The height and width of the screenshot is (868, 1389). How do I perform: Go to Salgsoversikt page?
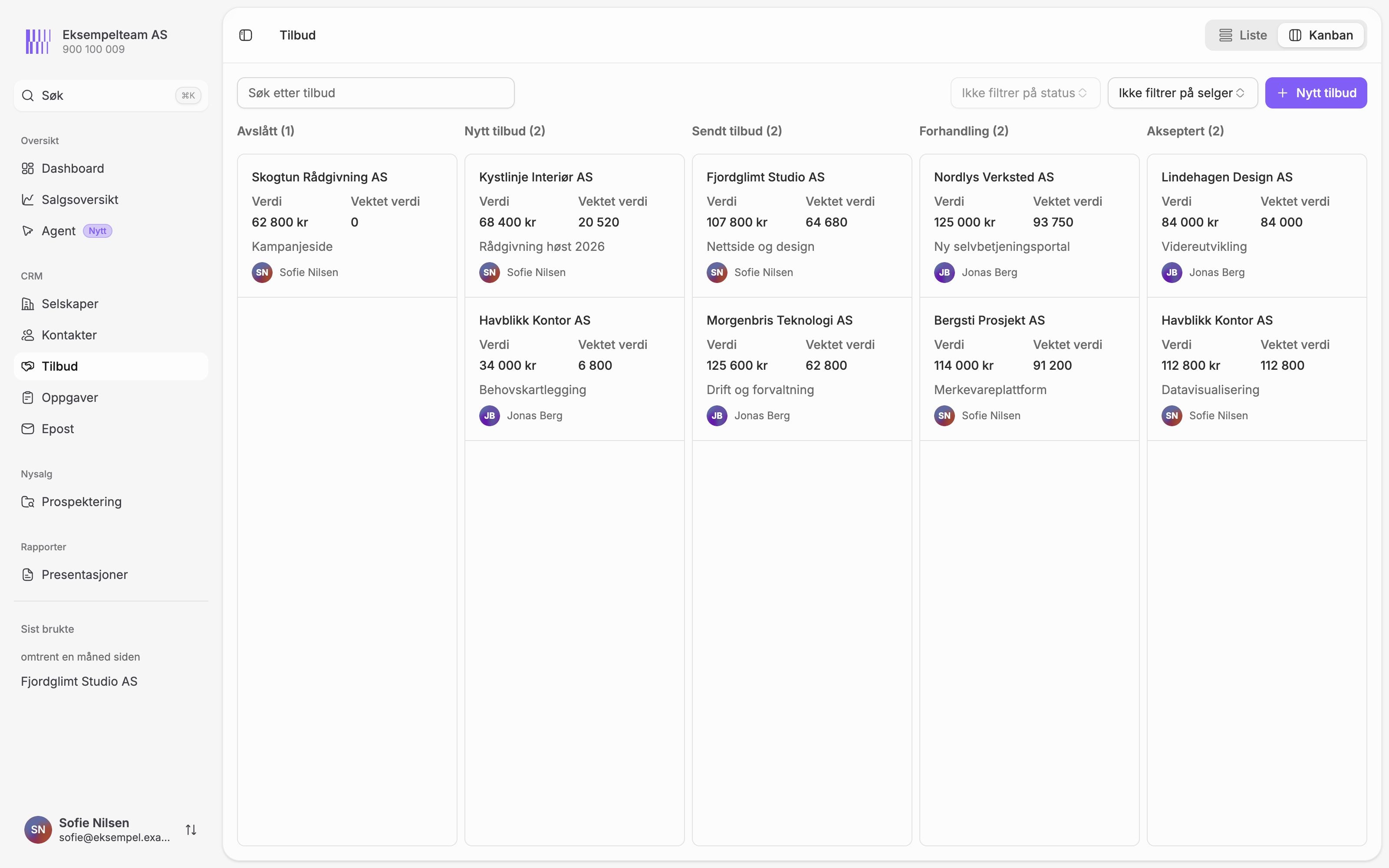tap(111, 199)
